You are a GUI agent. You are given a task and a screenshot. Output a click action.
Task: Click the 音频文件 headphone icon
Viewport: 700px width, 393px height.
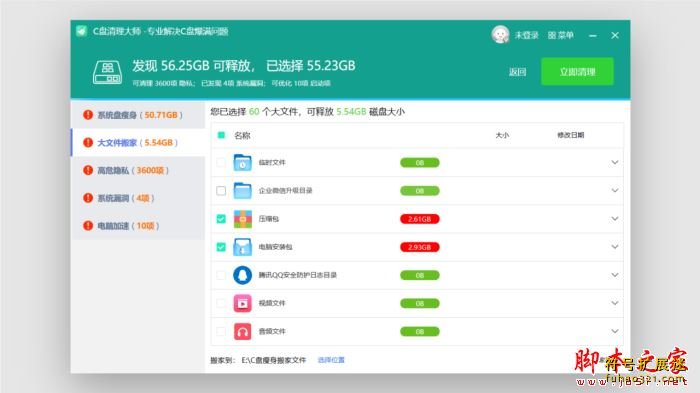pyautogui.click(x=242, y=331)
